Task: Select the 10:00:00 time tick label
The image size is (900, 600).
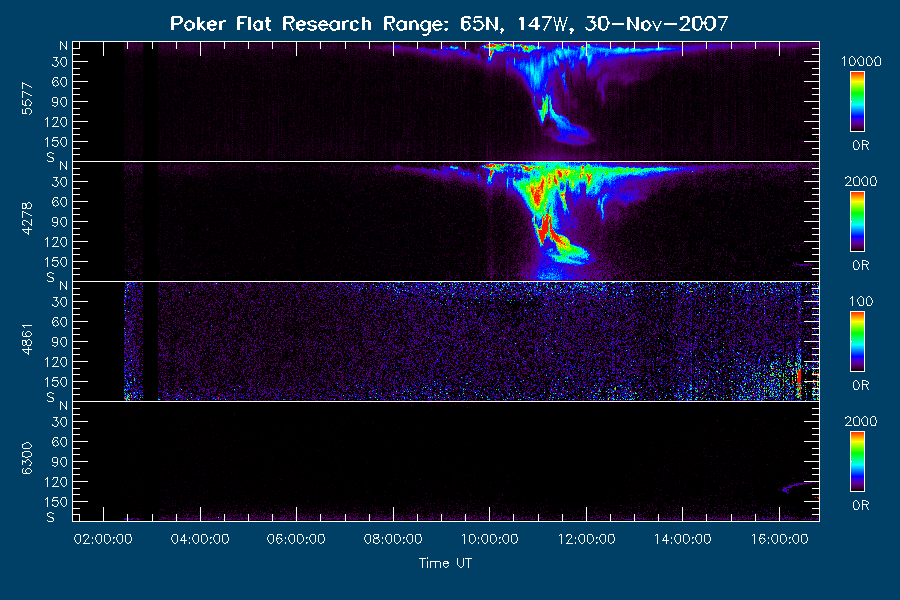Action: point(490,539)
